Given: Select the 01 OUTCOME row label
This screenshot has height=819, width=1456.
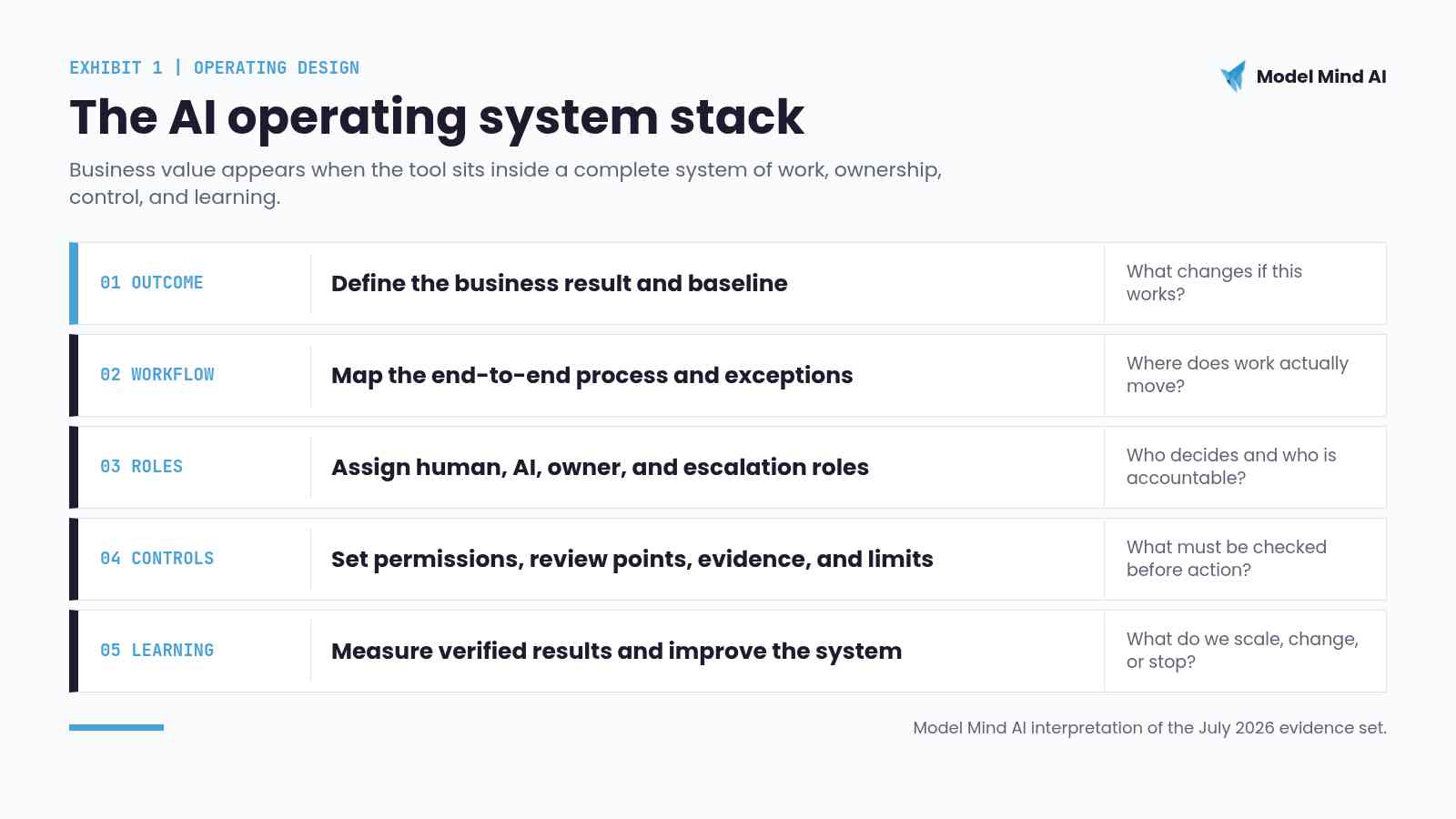Looking at the screenshot, I should click(152, 283).
